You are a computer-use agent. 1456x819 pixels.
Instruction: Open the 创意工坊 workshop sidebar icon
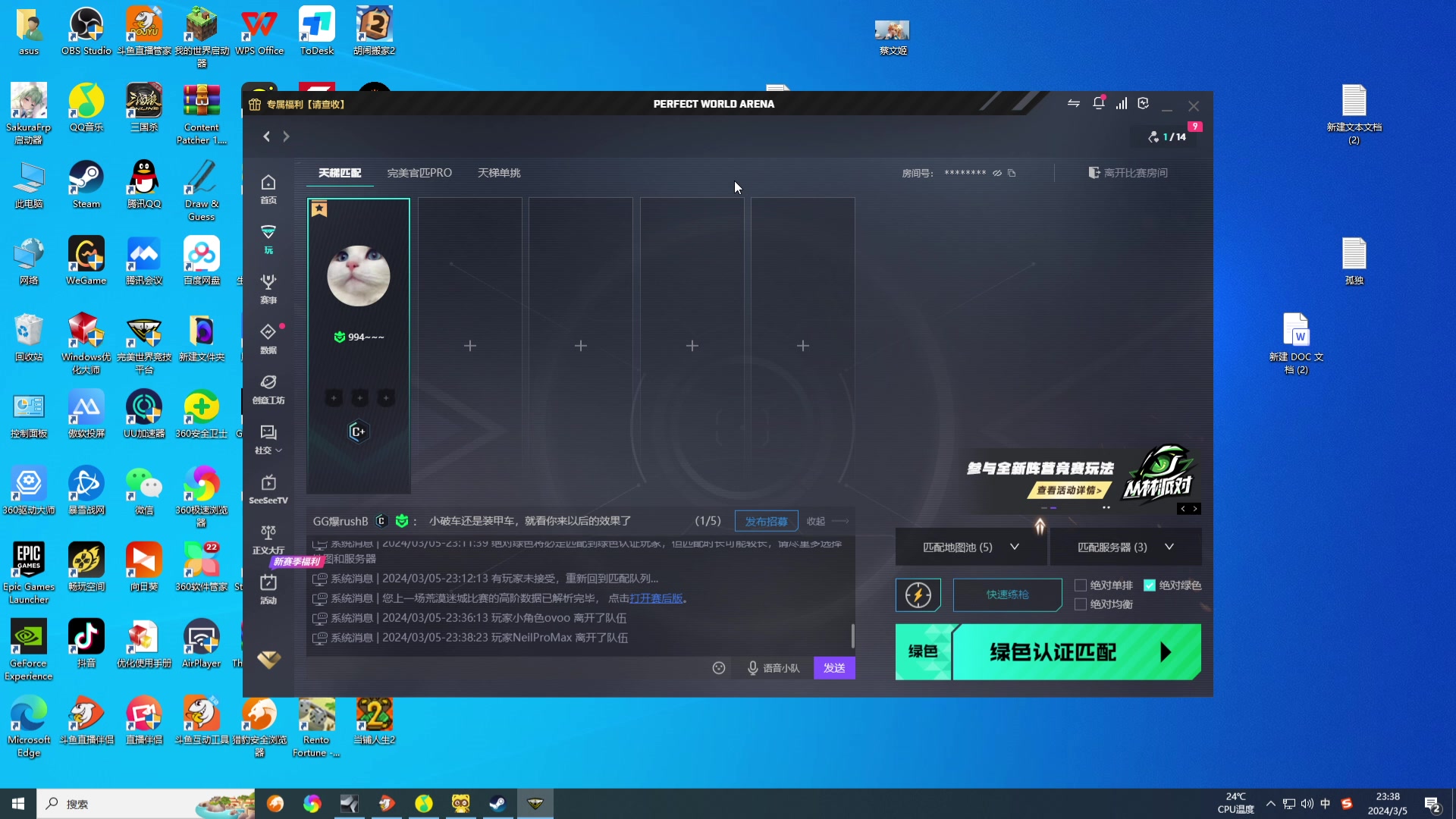pos(268,388)
